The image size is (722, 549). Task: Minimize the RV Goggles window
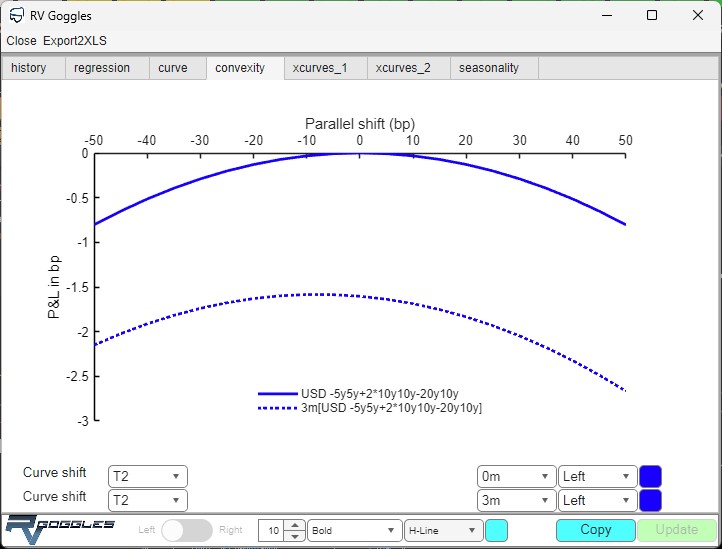pos(607,15)
